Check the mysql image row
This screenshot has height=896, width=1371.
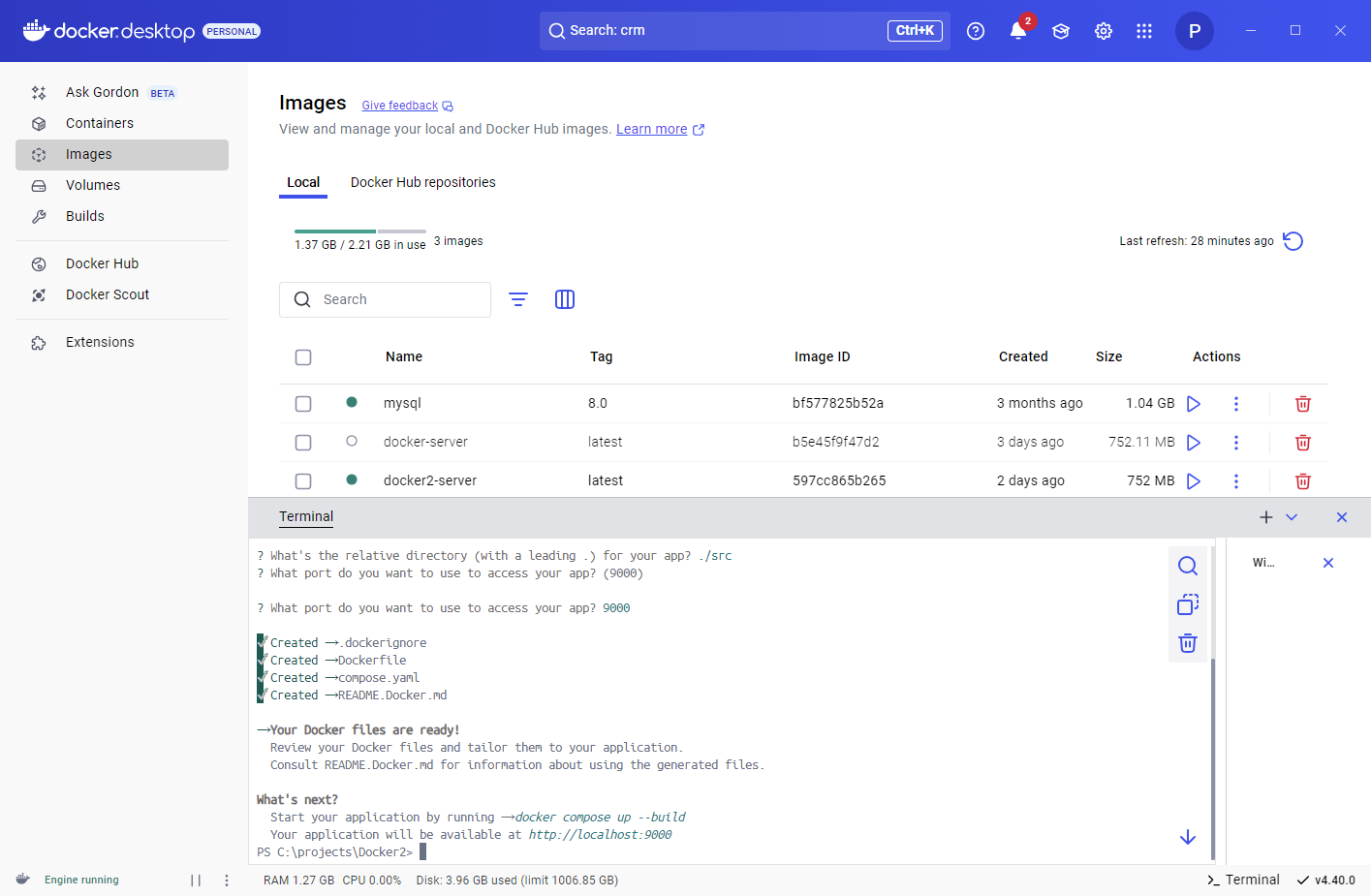pos(303,404)
